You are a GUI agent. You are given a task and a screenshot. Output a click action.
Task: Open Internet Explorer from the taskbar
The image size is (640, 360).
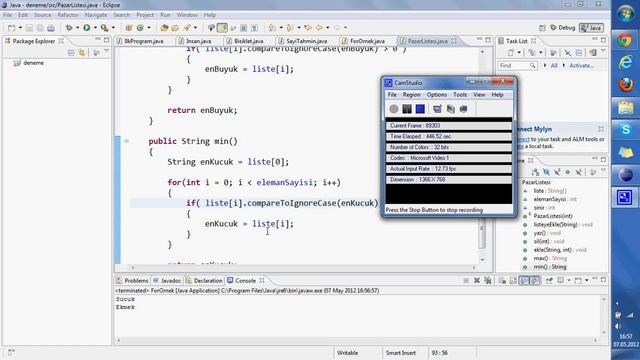(x=625, y=62)
